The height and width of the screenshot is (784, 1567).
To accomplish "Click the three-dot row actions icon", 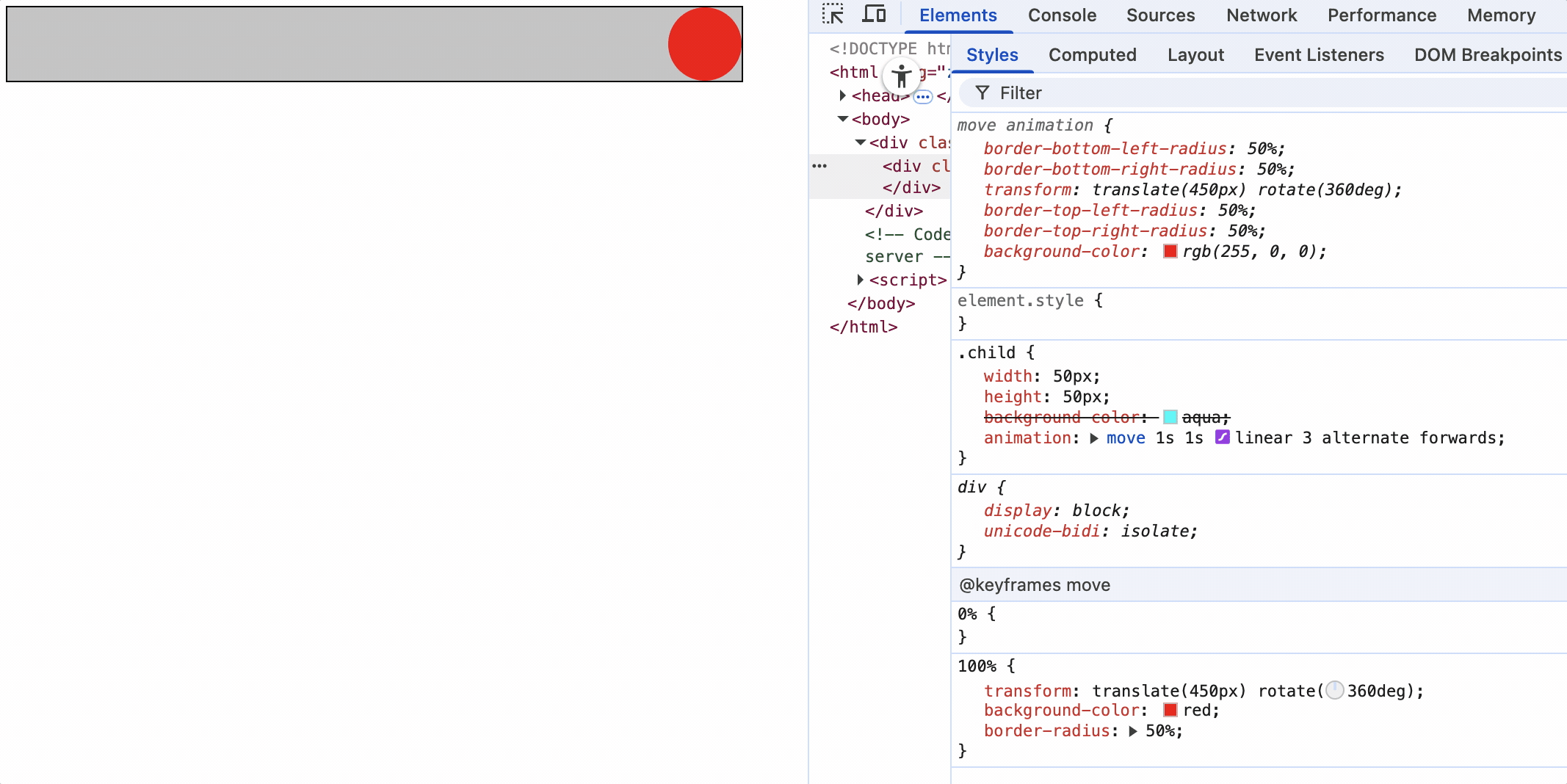I will [819, 166].
